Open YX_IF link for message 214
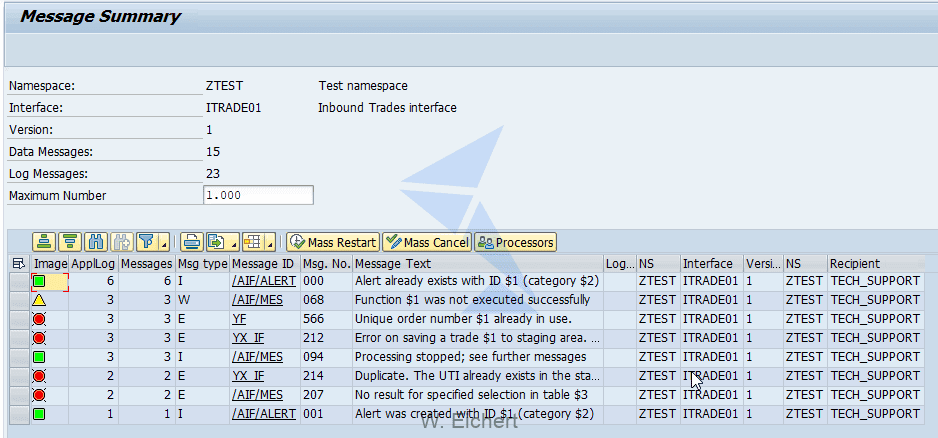 [248, 376]
